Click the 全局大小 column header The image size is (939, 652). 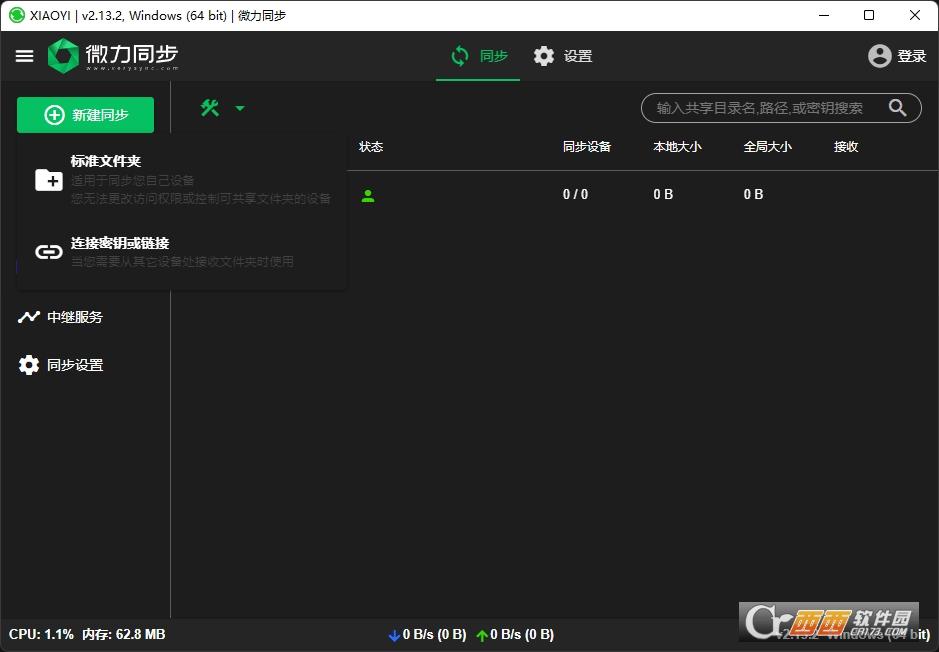(767, 147)
